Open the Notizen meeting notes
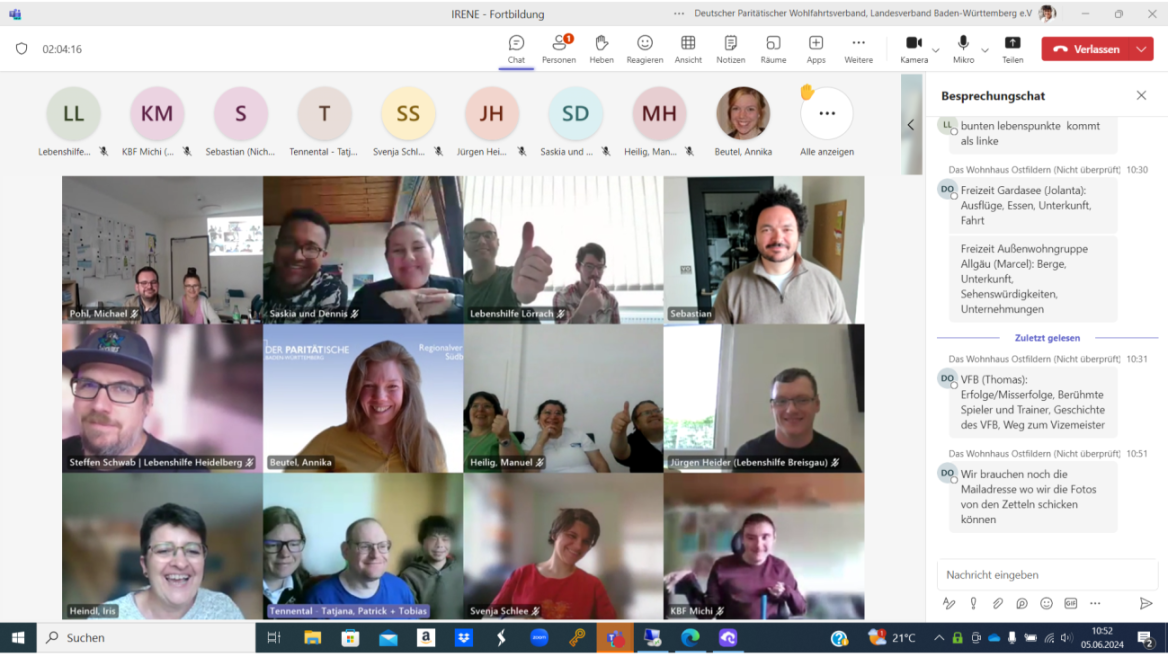Viewport: 1168px width, 657px height. (730, 43)
